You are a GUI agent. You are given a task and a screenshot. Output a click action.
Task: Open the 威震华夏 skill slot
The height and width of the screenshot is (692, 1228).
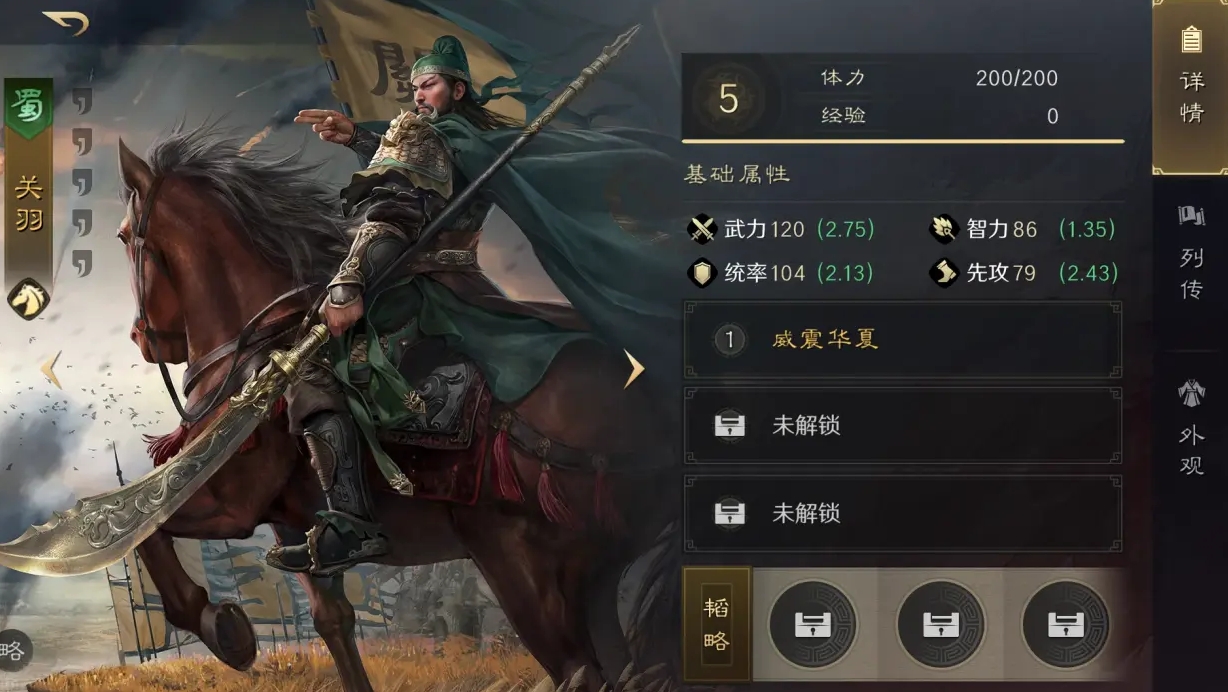point(902,340)
